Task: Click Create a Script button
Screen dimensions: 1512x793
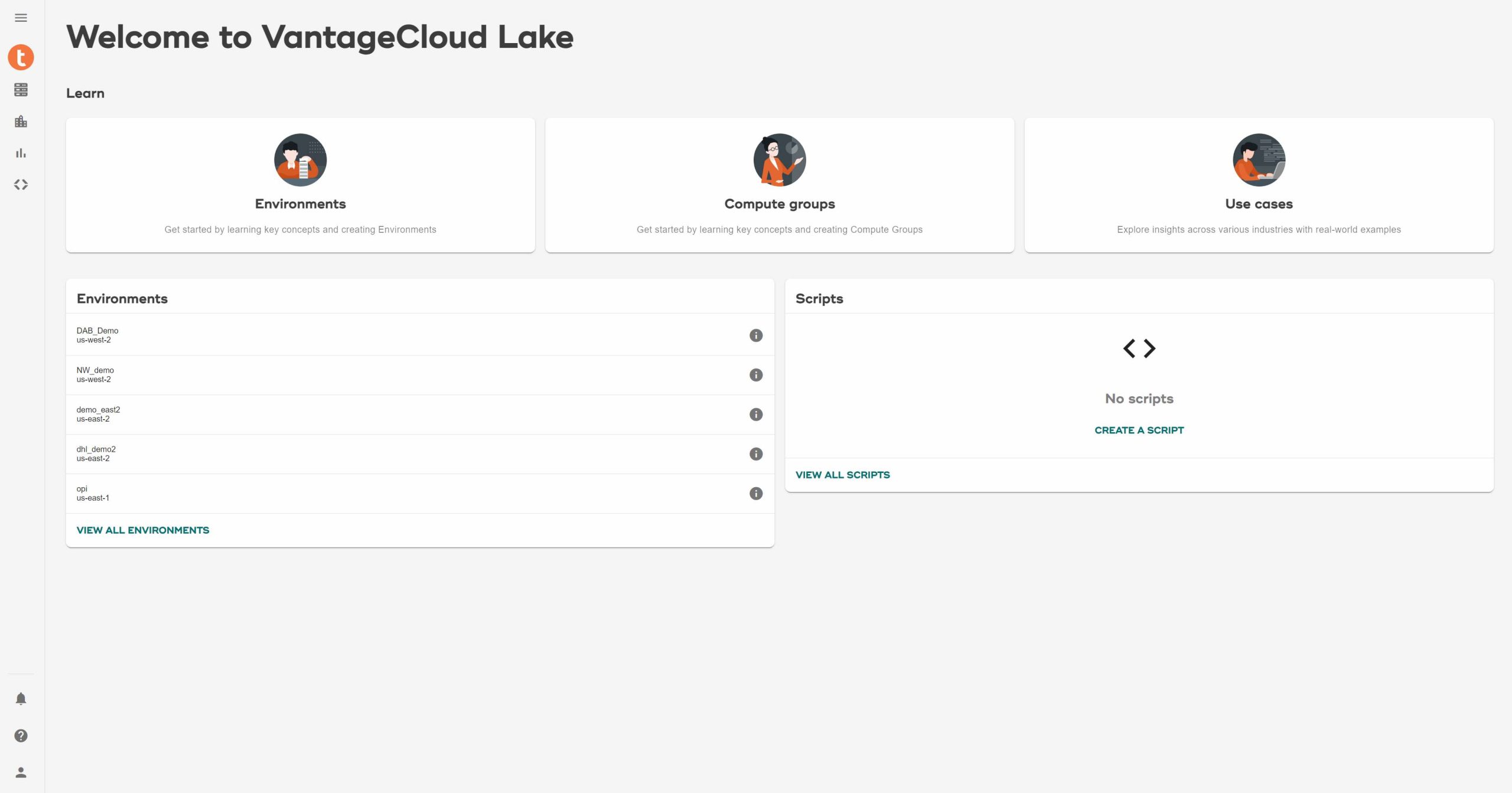Action: pyautogui.click(x=1139, y=430)
